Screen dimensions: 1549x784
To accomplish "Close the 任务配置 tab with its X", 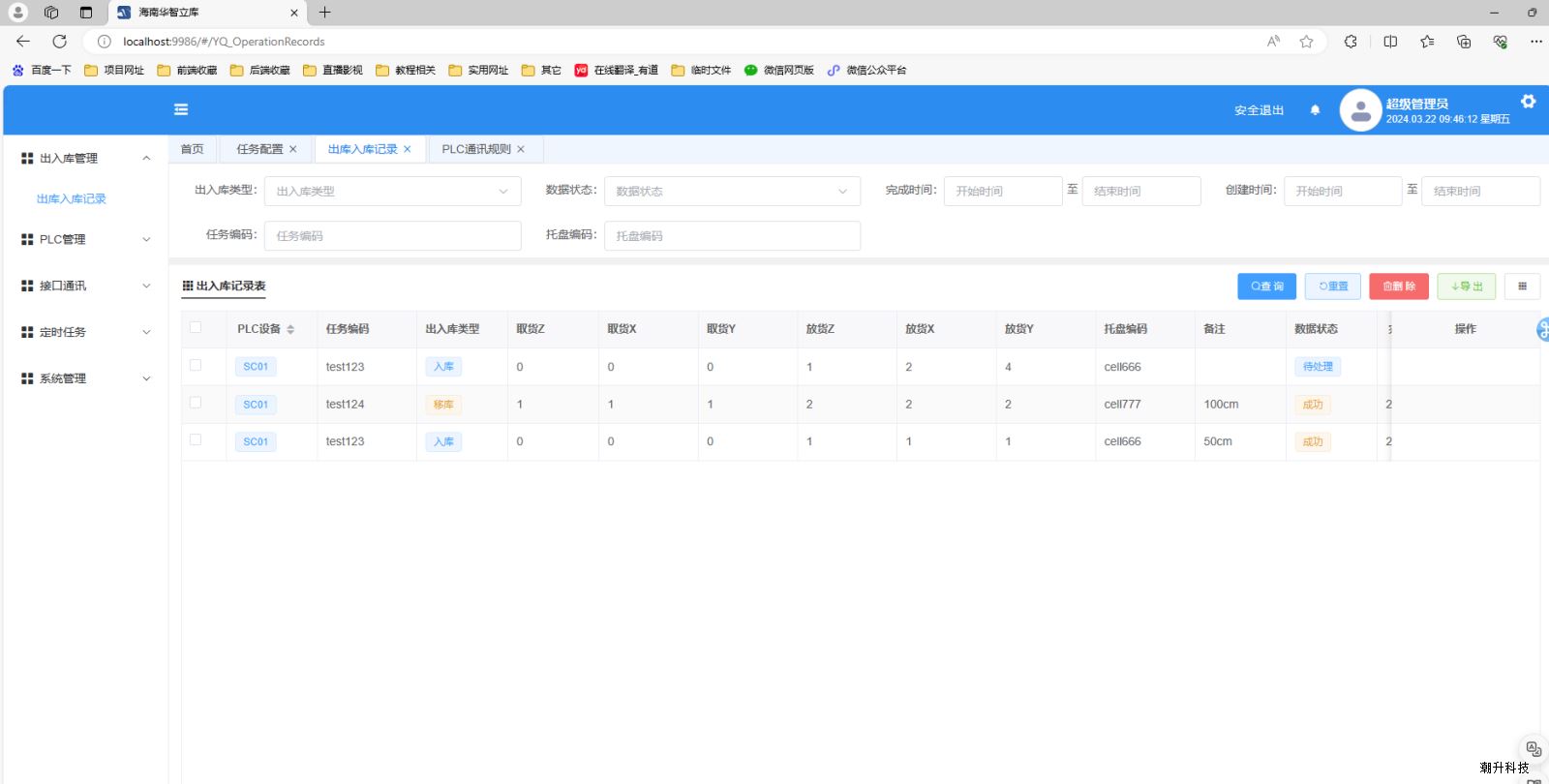I will click(293, 149).
